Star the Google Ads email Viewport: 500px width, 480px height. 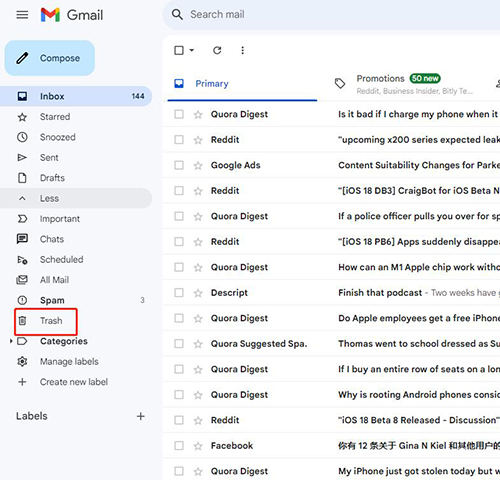[198, 165]
